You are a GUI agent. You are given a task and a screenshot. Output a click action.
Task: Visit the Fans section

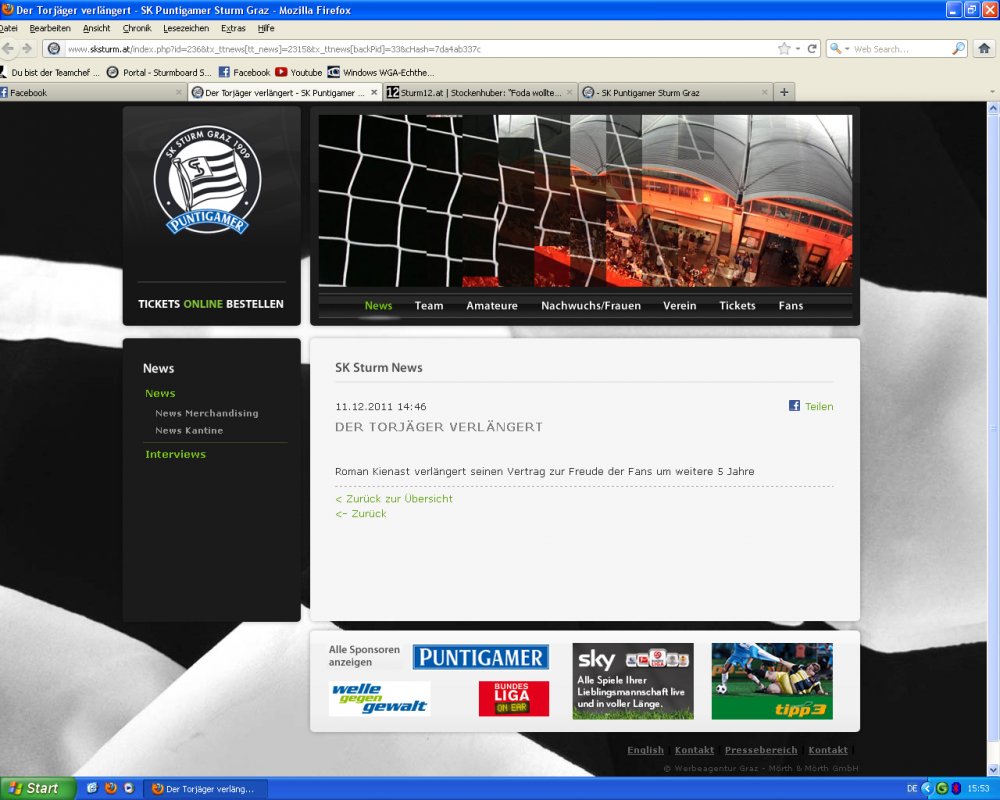click(790, 306)
